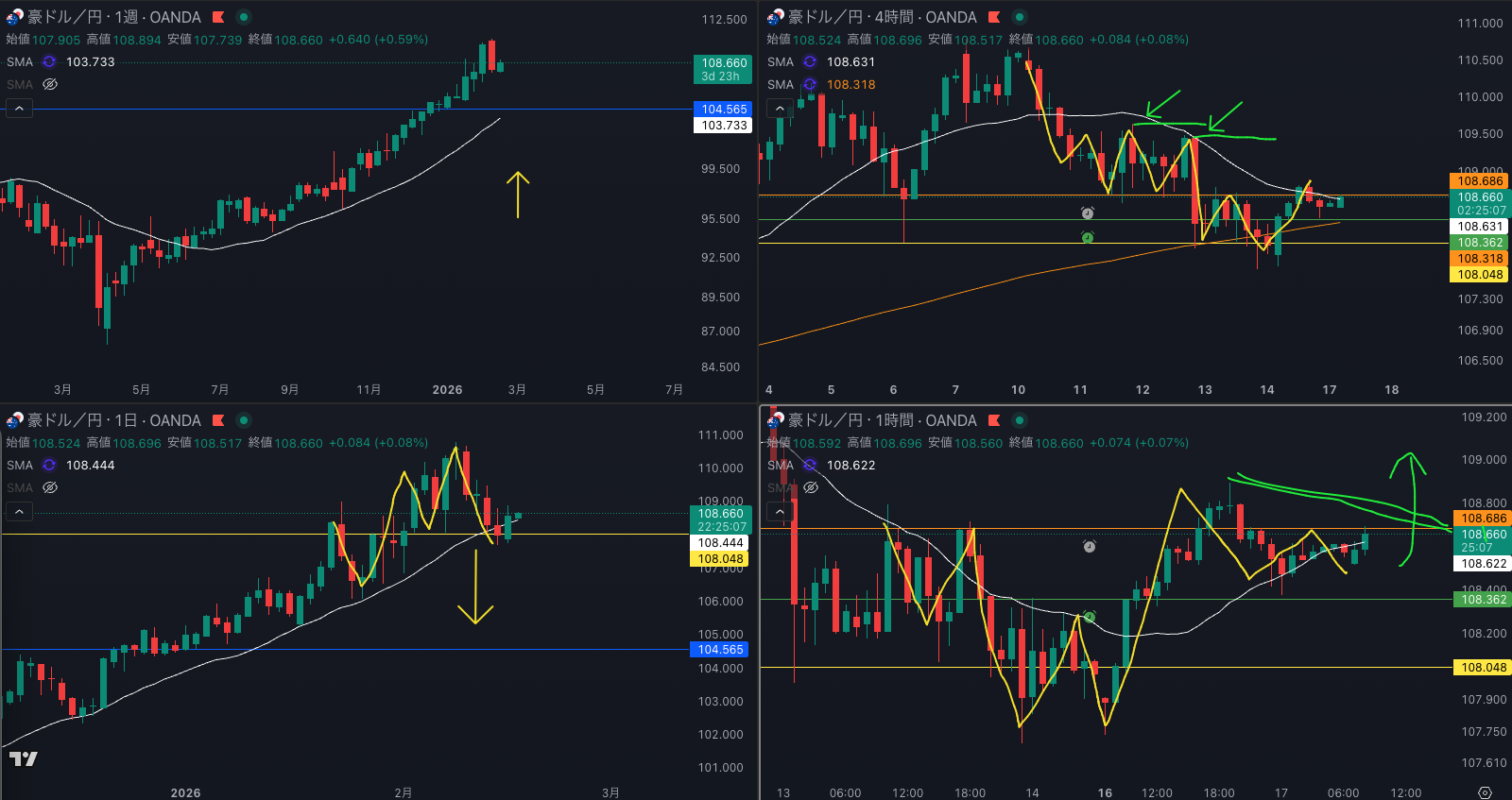Click the purple SMA refresh icon on hourly chart
This screenshot has width=1512, height=800.
[810, 465]
